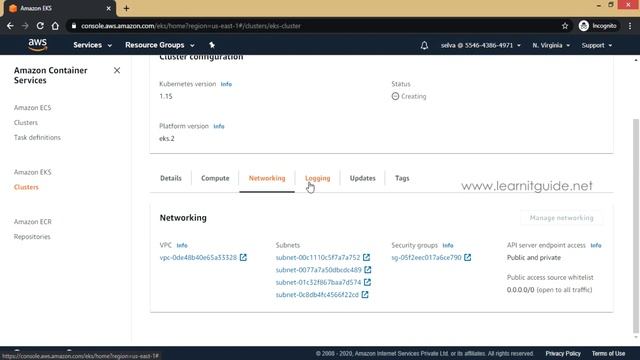Expand the Services dropdown
The width and height of the screenshot is (640, 360).
click(x=92, y=45)
